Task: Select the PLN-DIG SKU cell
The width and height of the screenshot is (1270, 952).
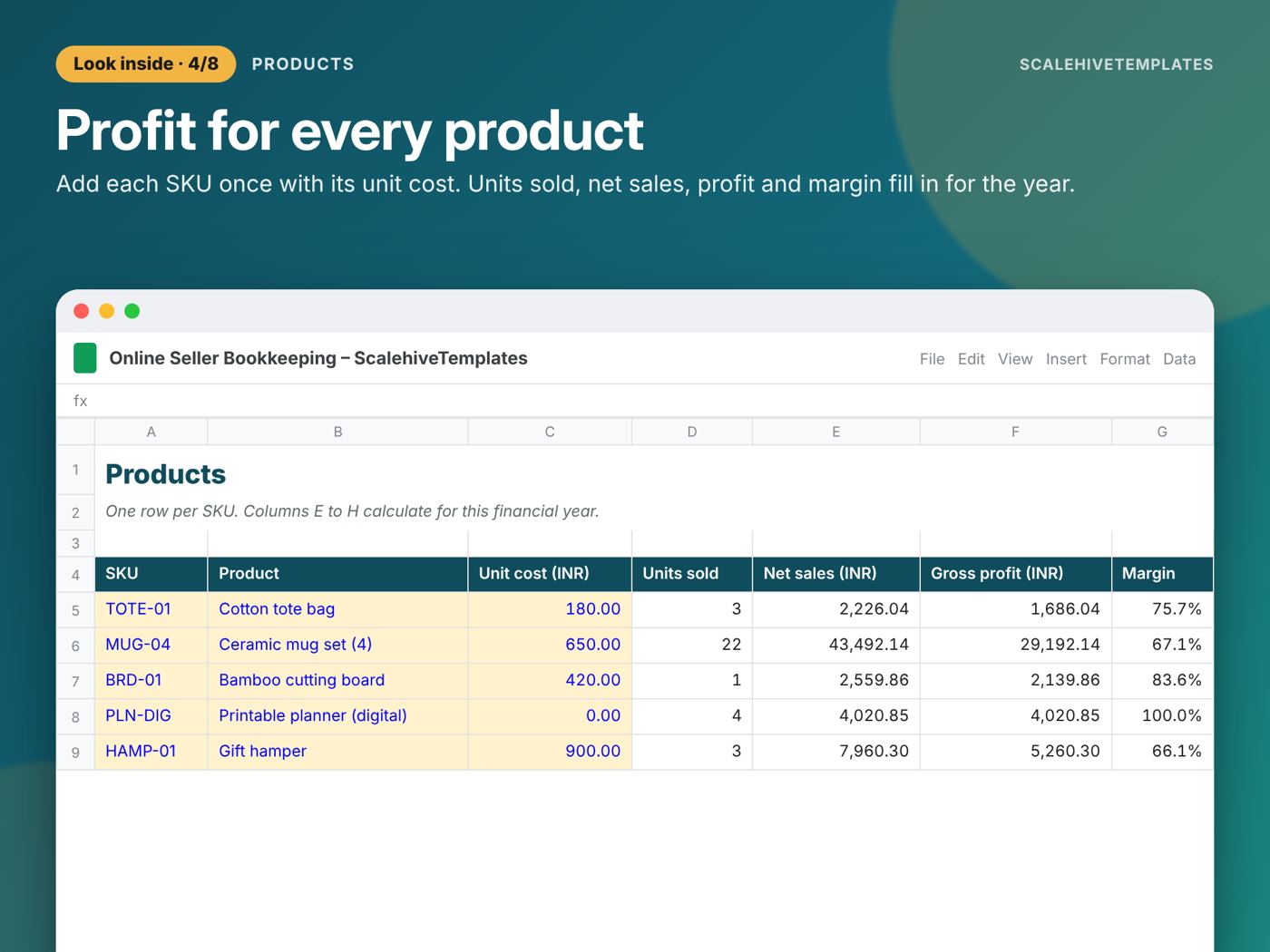Action: pyautogui.click(x=151, y=715)
